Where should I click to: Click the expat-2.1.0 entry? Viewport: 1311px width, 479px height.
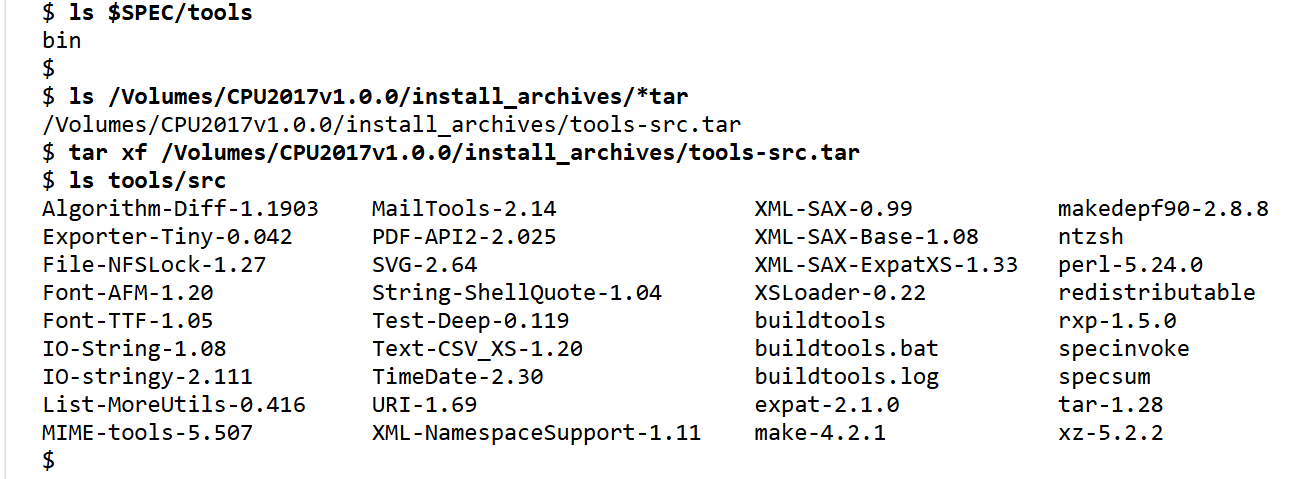click(x=827, y=405)
